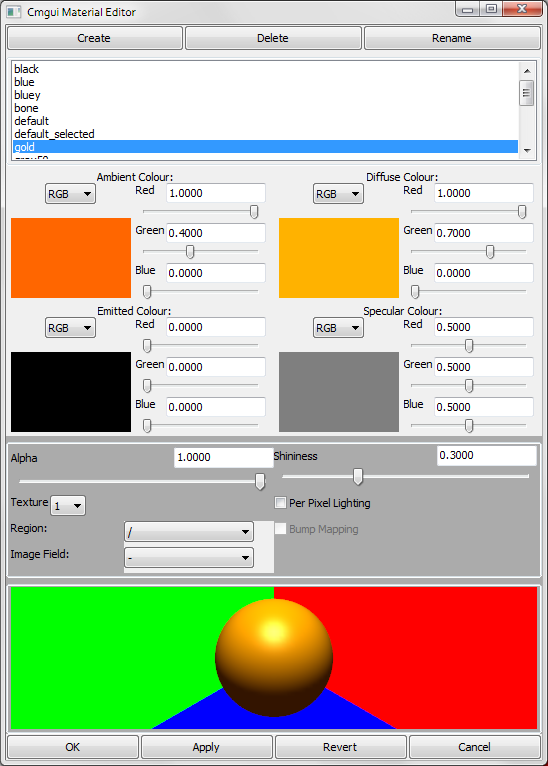Click the material list scrollbar thumb
The image size is (548, 766).
pyautogui.click(x=527, y=93)
